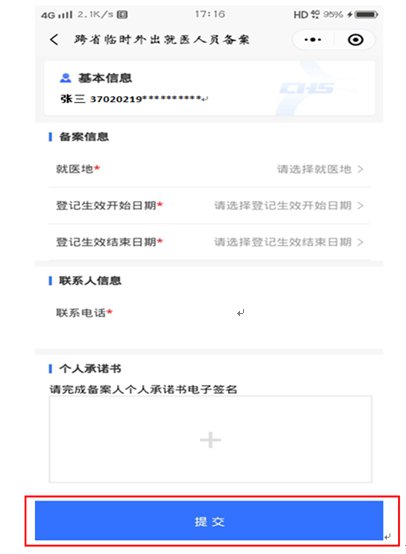Screen dimensions: 406x554
Task: Open 请选择登记生效开始日期 picker
Action: 289,205
